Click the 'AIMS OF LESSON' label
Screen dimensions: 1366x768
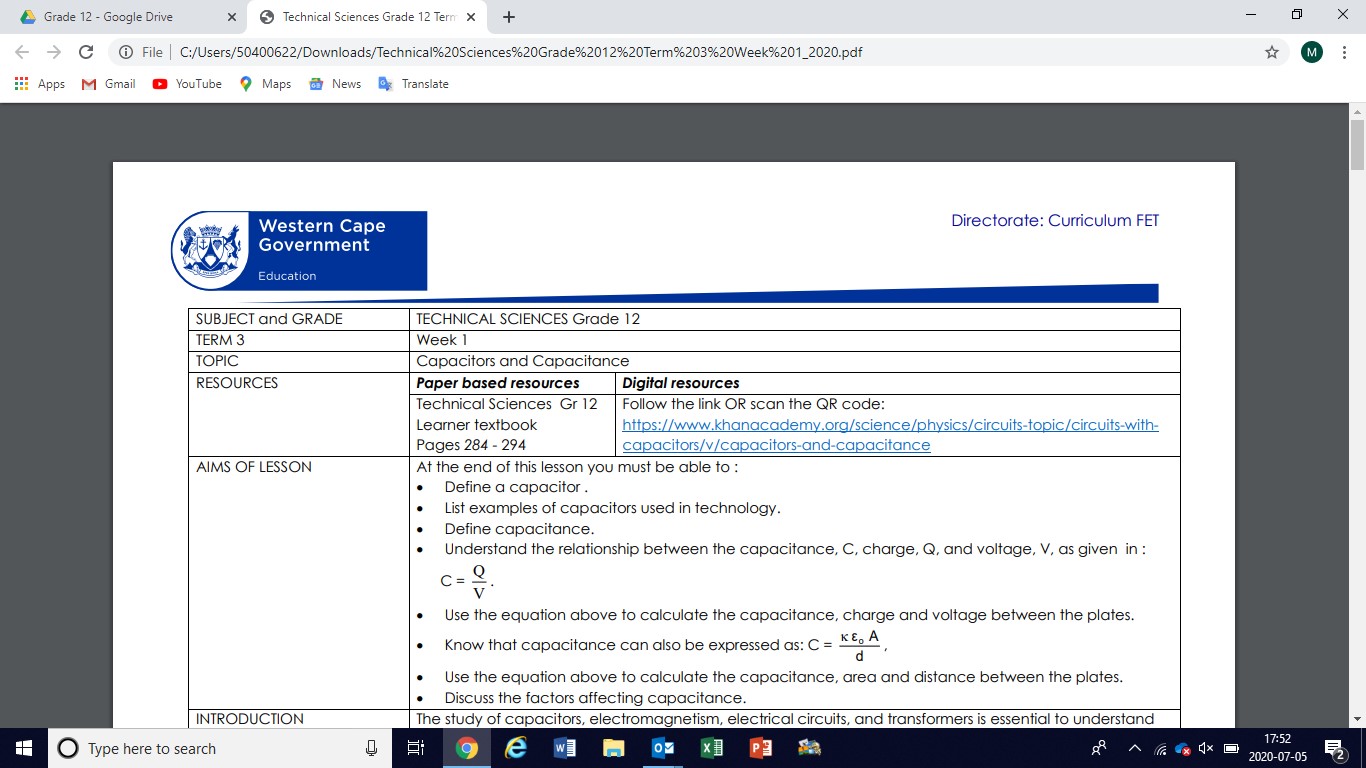(254, 467)
